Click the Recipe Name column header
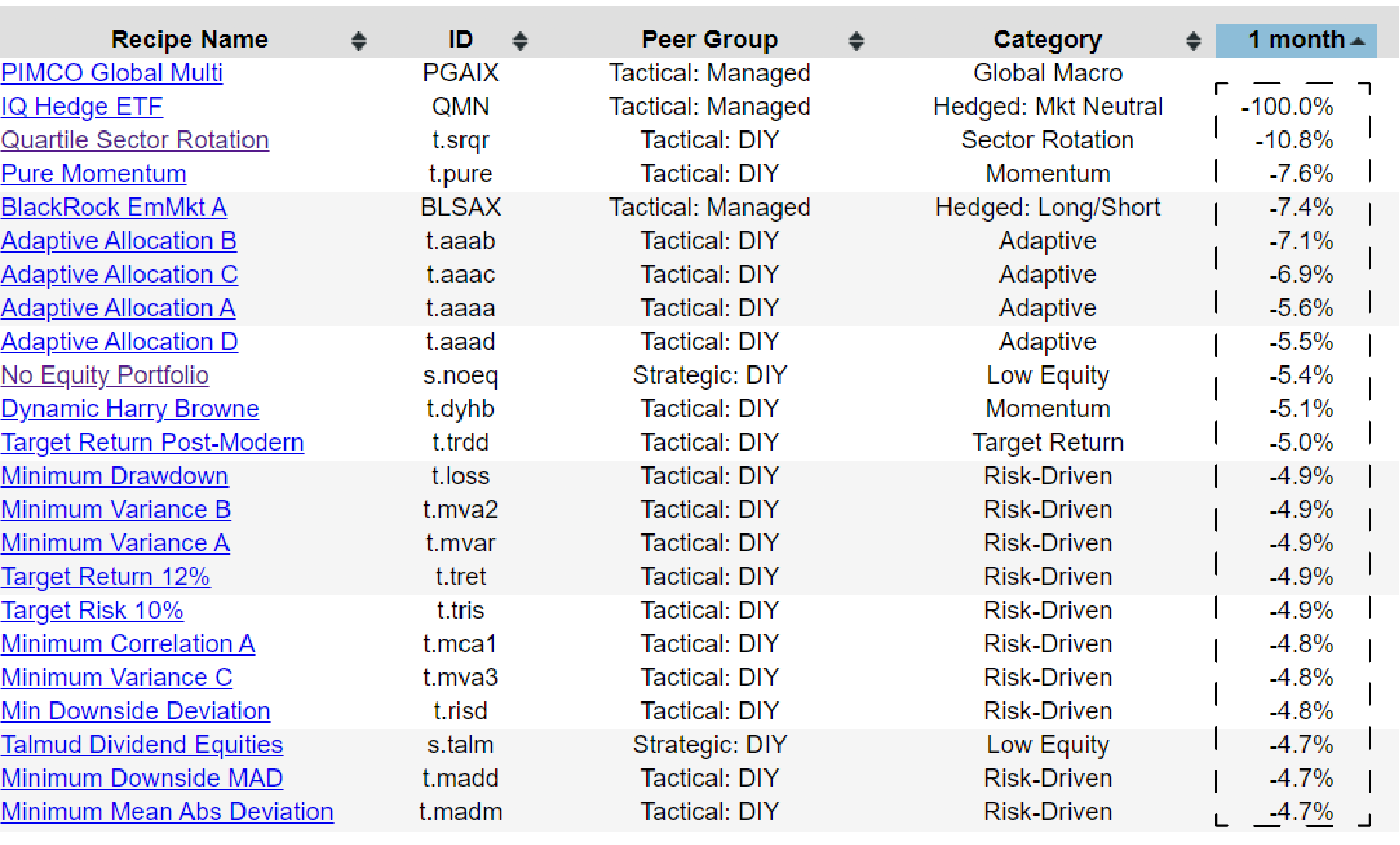The image size is (1400, 845). click(189, 40)
